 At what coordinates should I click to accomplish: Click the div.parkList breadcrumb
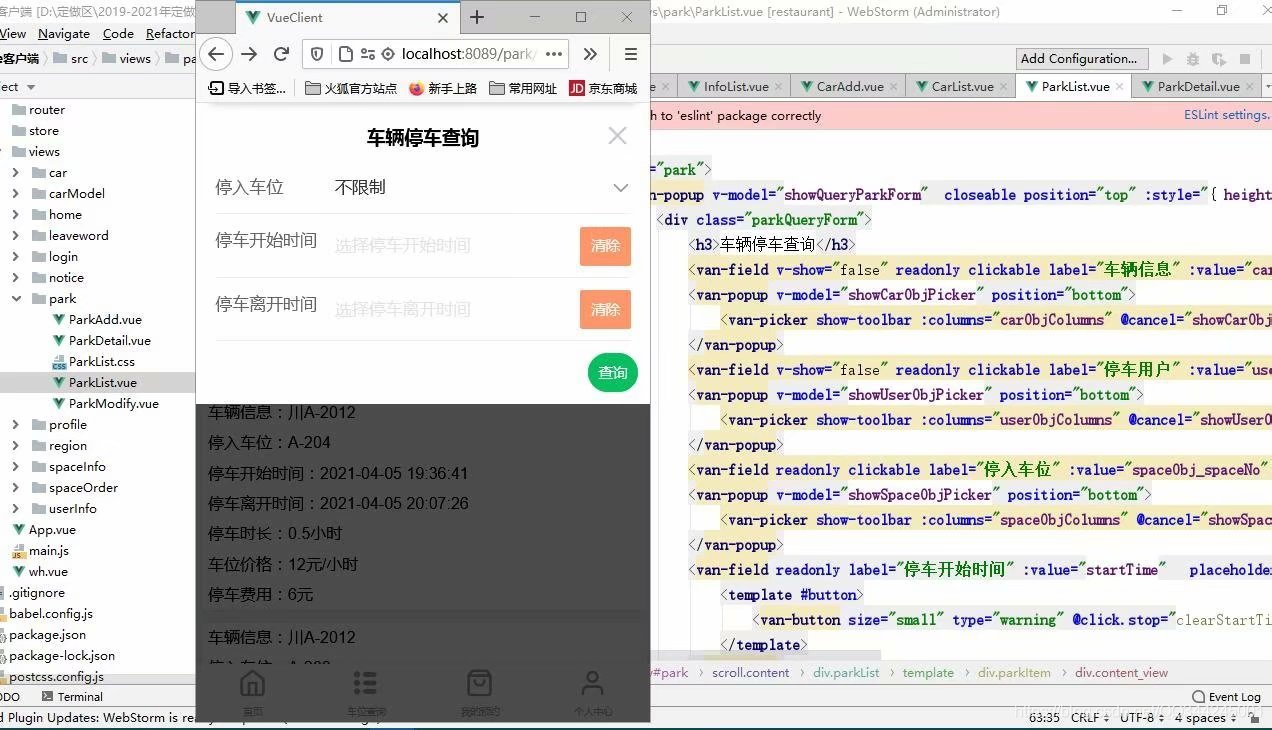846,673
